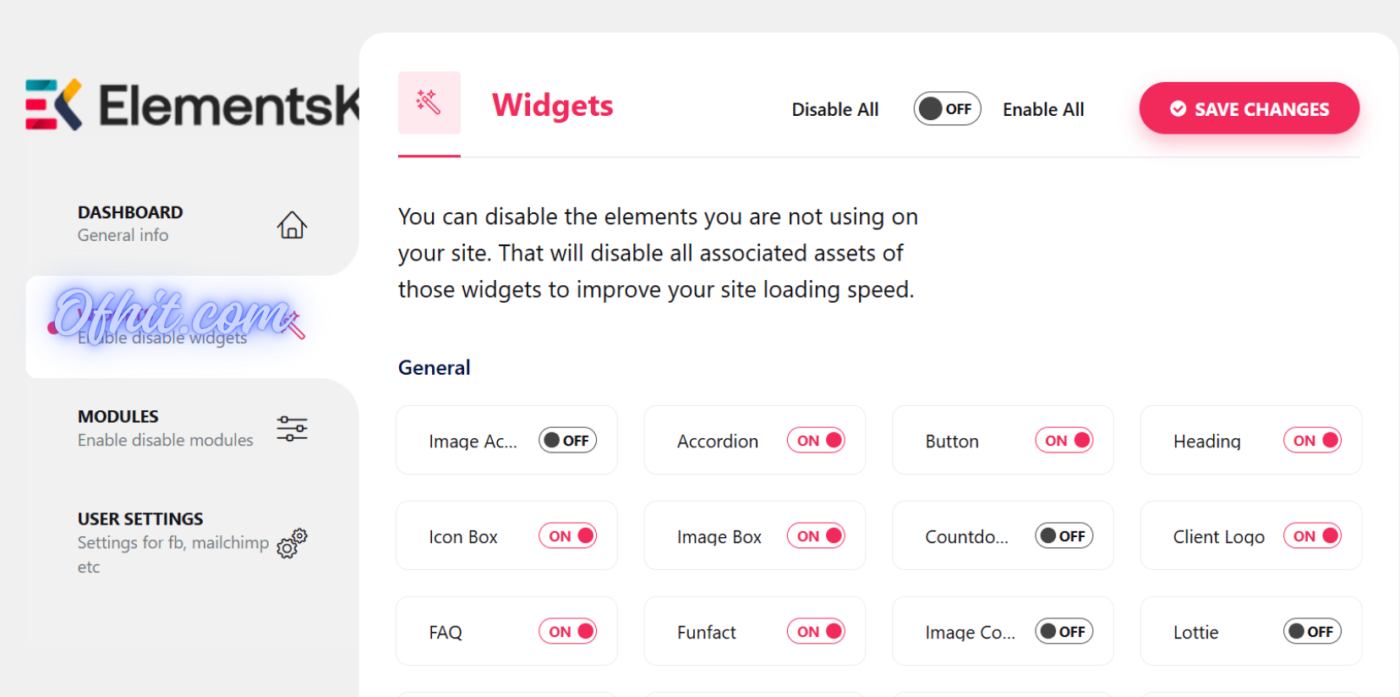The height and width of the screenshot is (697, 1400).
Task: Disable the Accordion widget toggle
Action: tap(815, 440)
